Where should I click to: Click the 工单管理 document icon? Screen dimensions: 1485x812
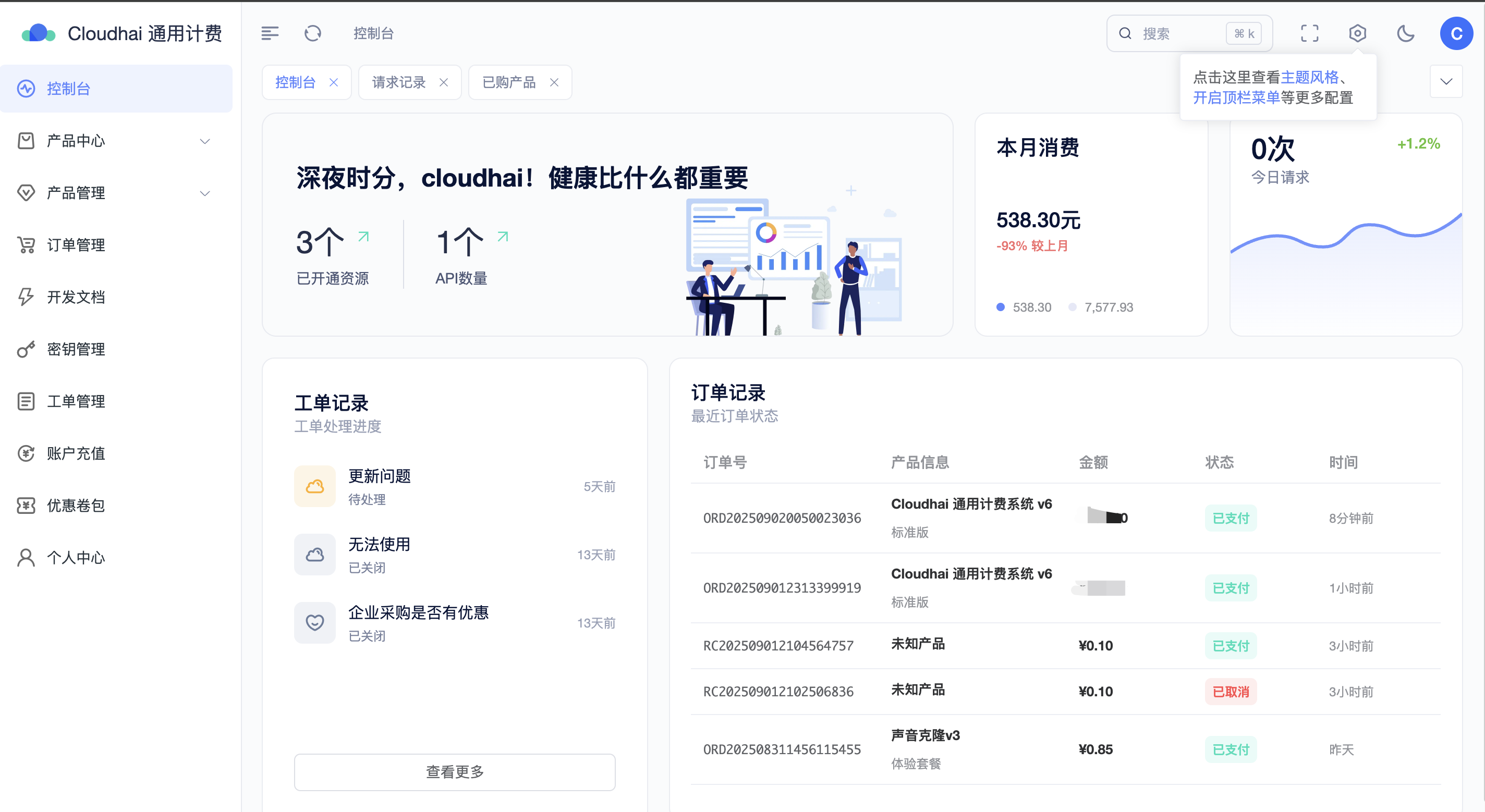pyautogui.click(x=26, y=401)
